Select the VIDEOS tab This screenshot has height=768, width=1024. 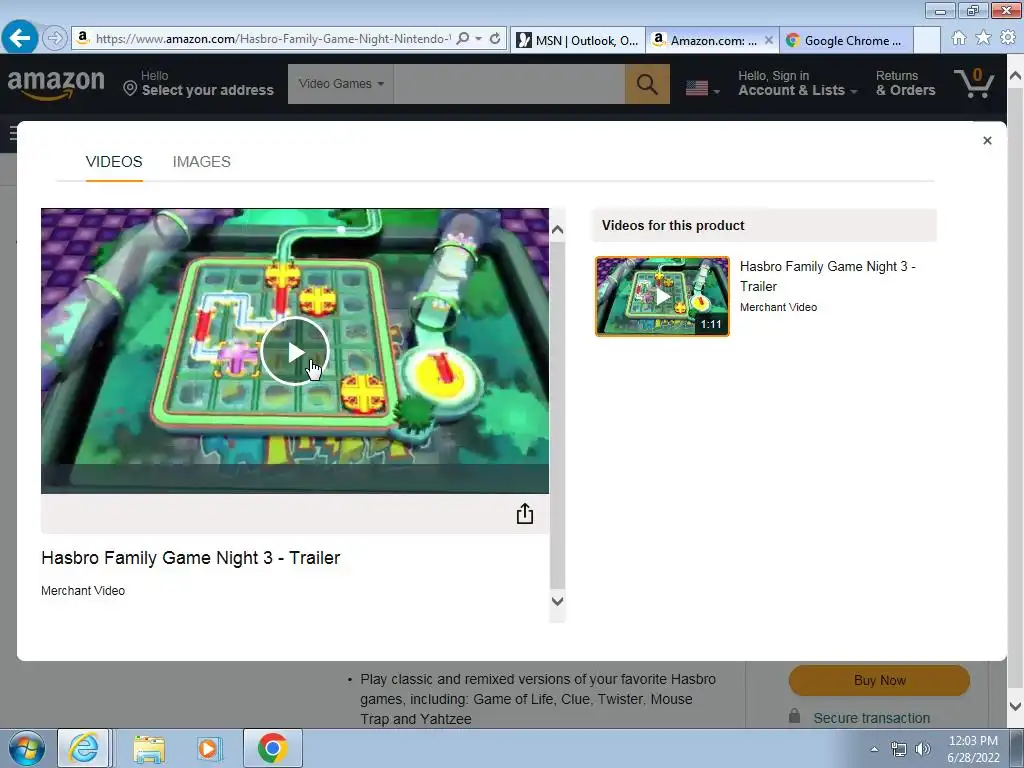(x=114, y=162)
